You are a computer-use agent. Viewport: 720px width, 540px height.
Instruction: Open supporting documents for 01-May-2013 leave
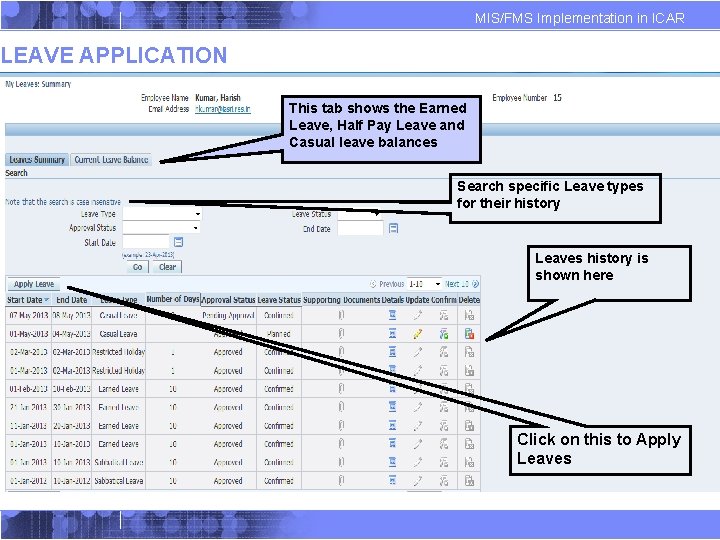pyautogui.click(x=341, y=334)
